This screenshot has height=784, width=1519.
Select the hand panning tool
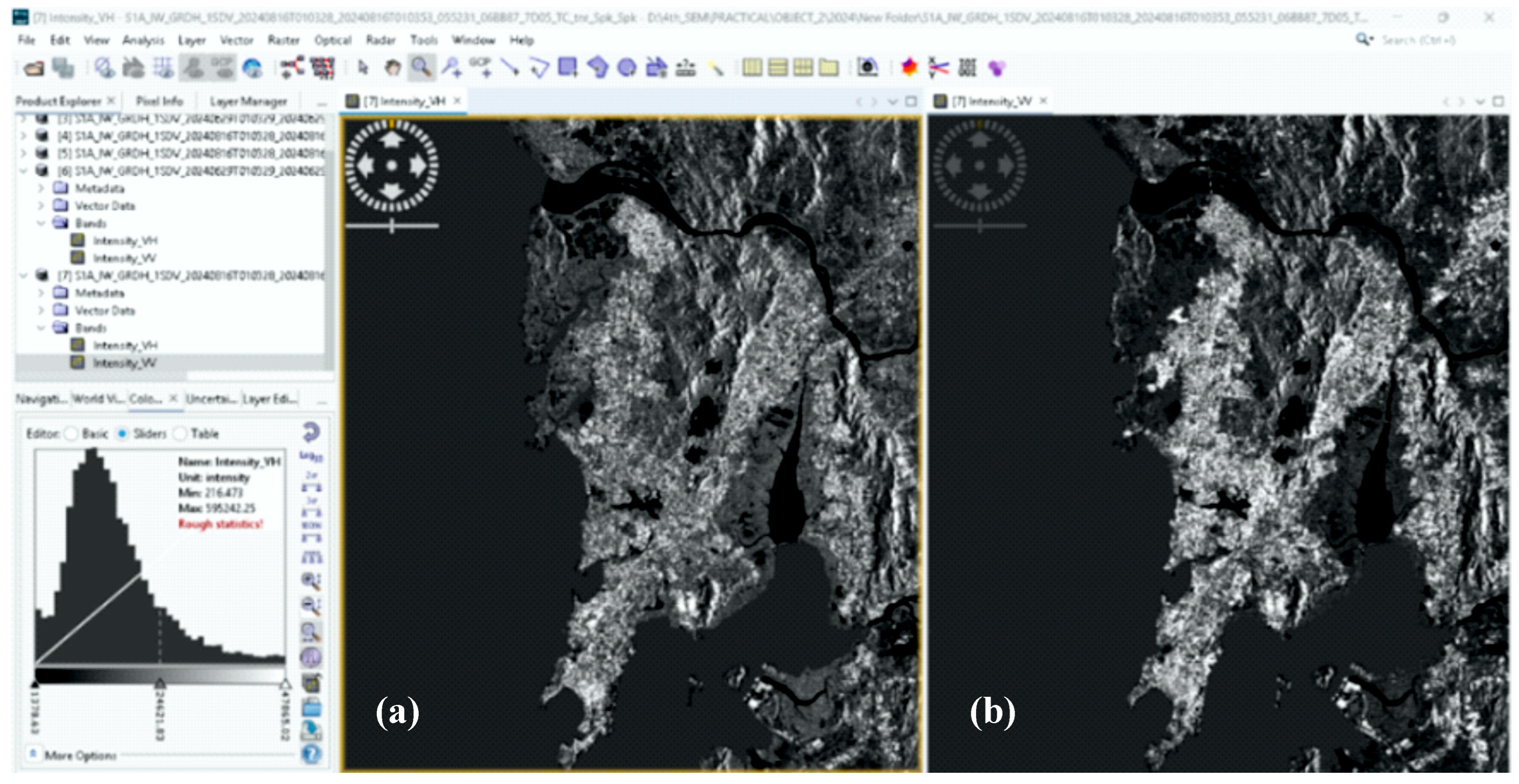[393, 68]
